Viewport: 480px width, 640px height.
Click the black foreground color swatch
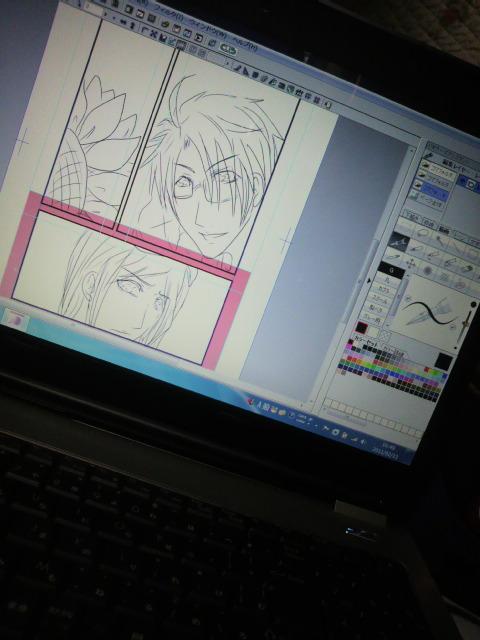point(361,328)
